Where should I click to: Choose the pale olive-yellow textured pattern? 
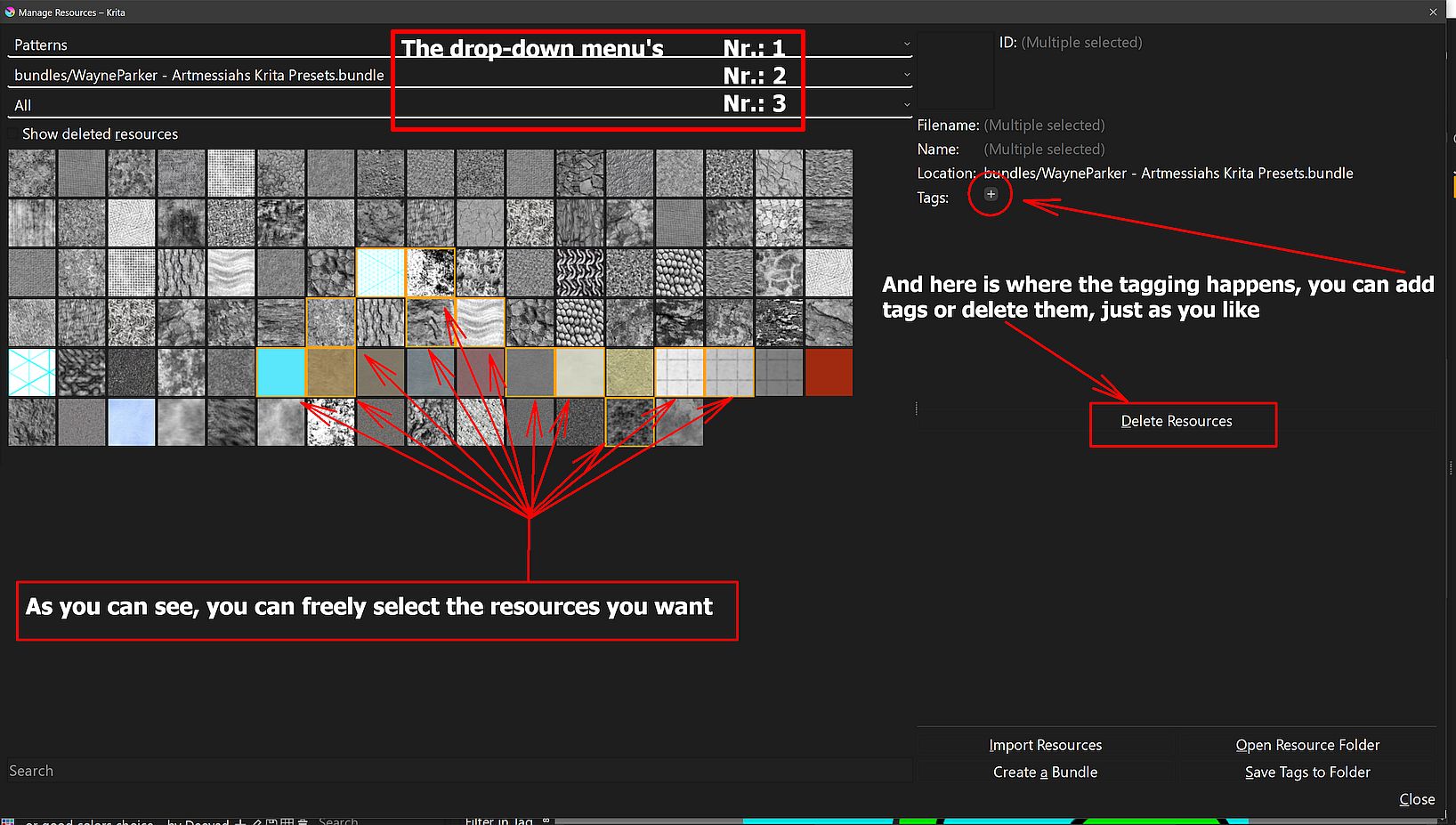pos(629,372)
